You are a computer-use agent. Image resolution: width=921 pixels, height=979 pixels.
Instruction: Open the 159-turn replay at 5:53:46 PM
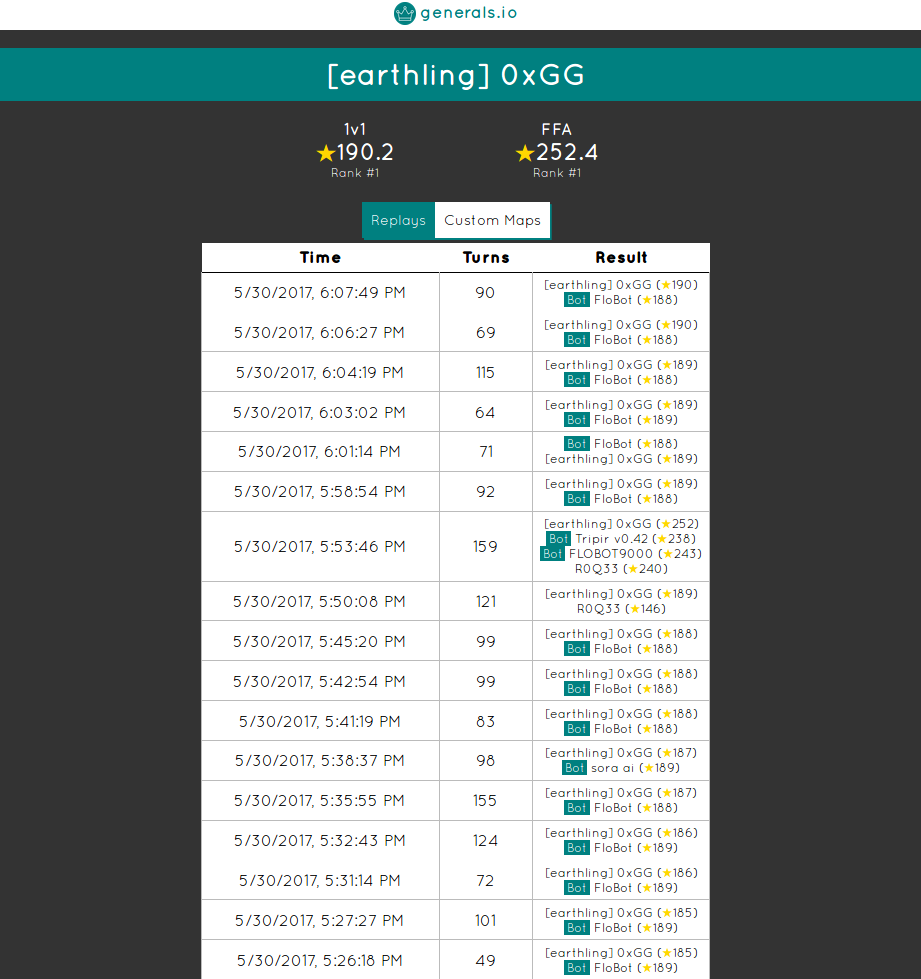(x=320, y=547)
